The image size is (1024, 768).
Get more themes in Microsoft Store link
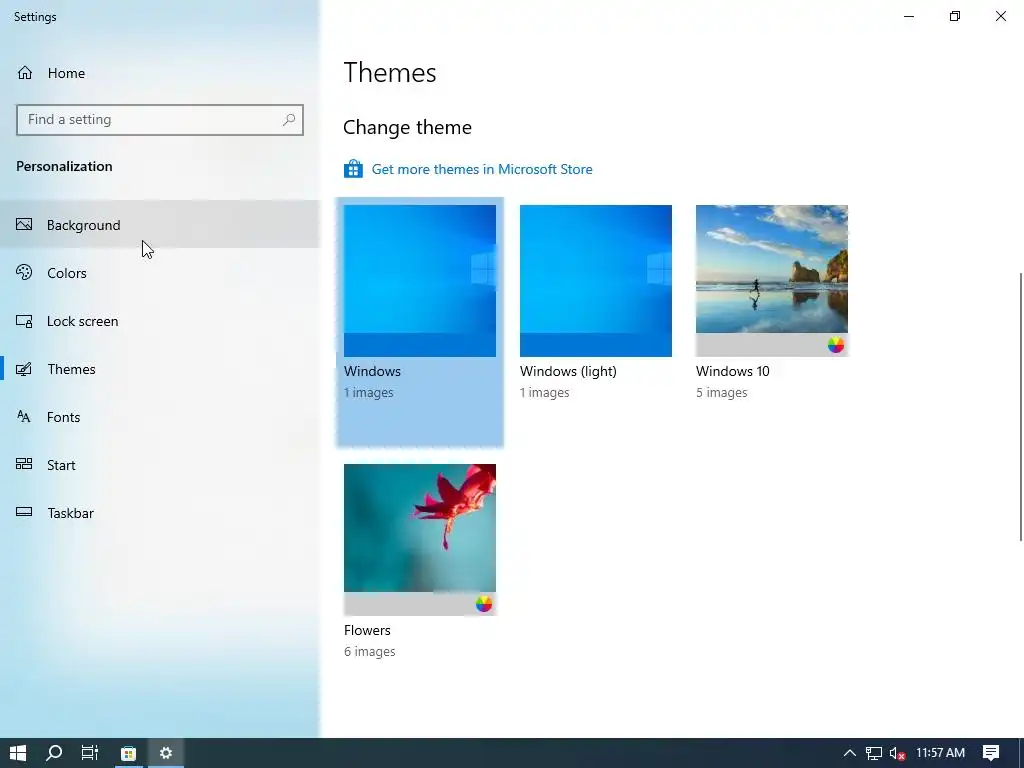click(482, 169)
